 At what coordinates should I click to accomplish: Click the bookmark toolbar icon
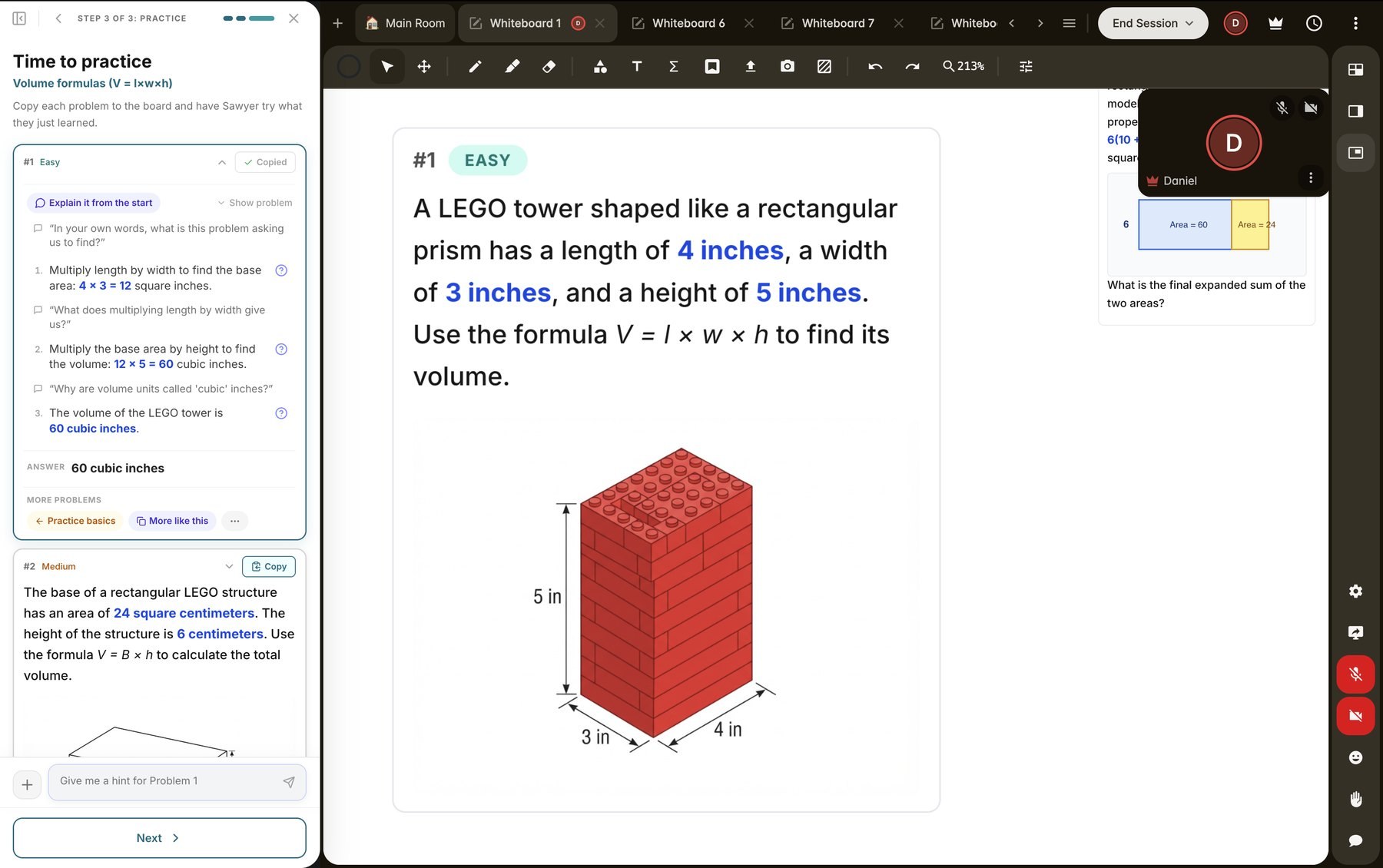pos(712,67)
